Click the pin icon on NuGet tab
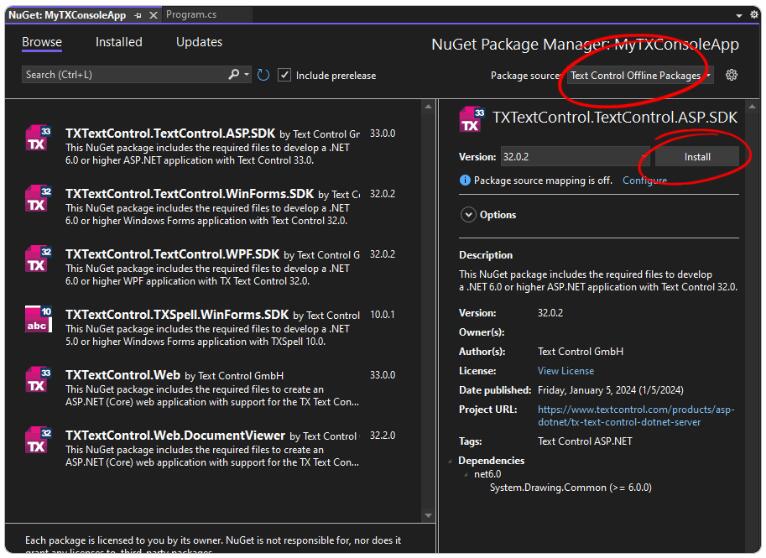766x558 pixels. coord(138,16)
